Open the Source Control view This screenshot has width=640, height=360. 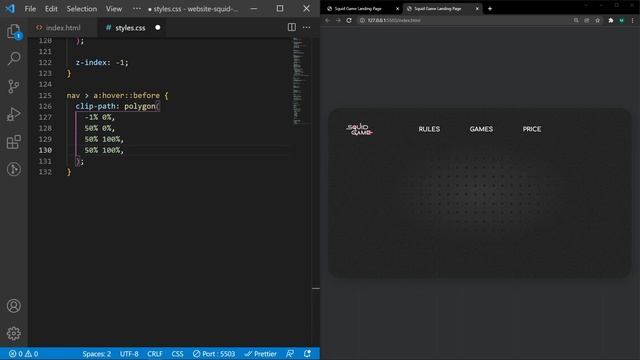(13, 86)
